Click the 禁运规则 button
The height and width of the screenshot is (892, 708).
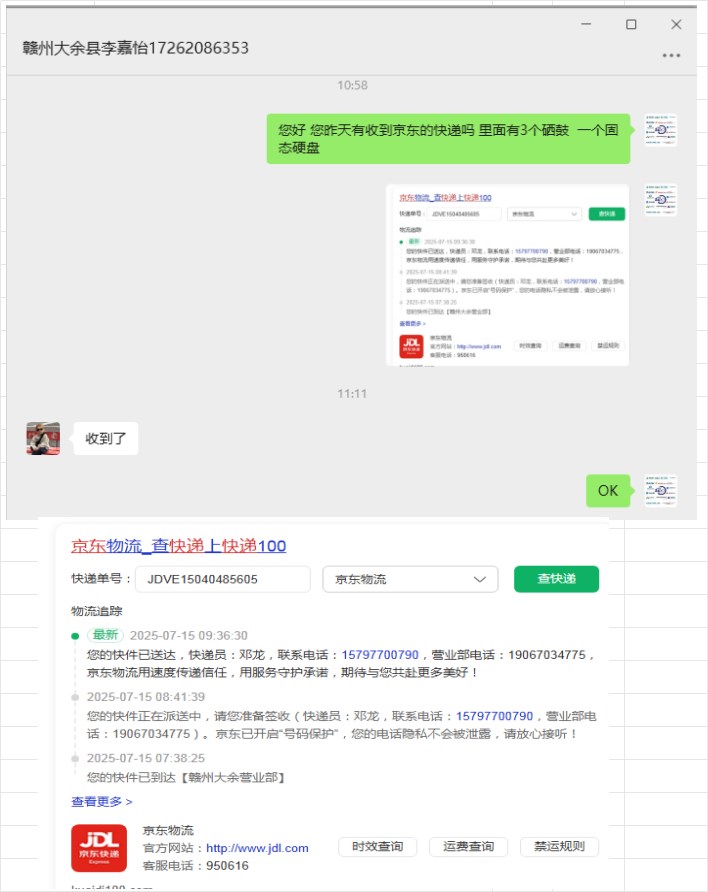pos(560,846)
